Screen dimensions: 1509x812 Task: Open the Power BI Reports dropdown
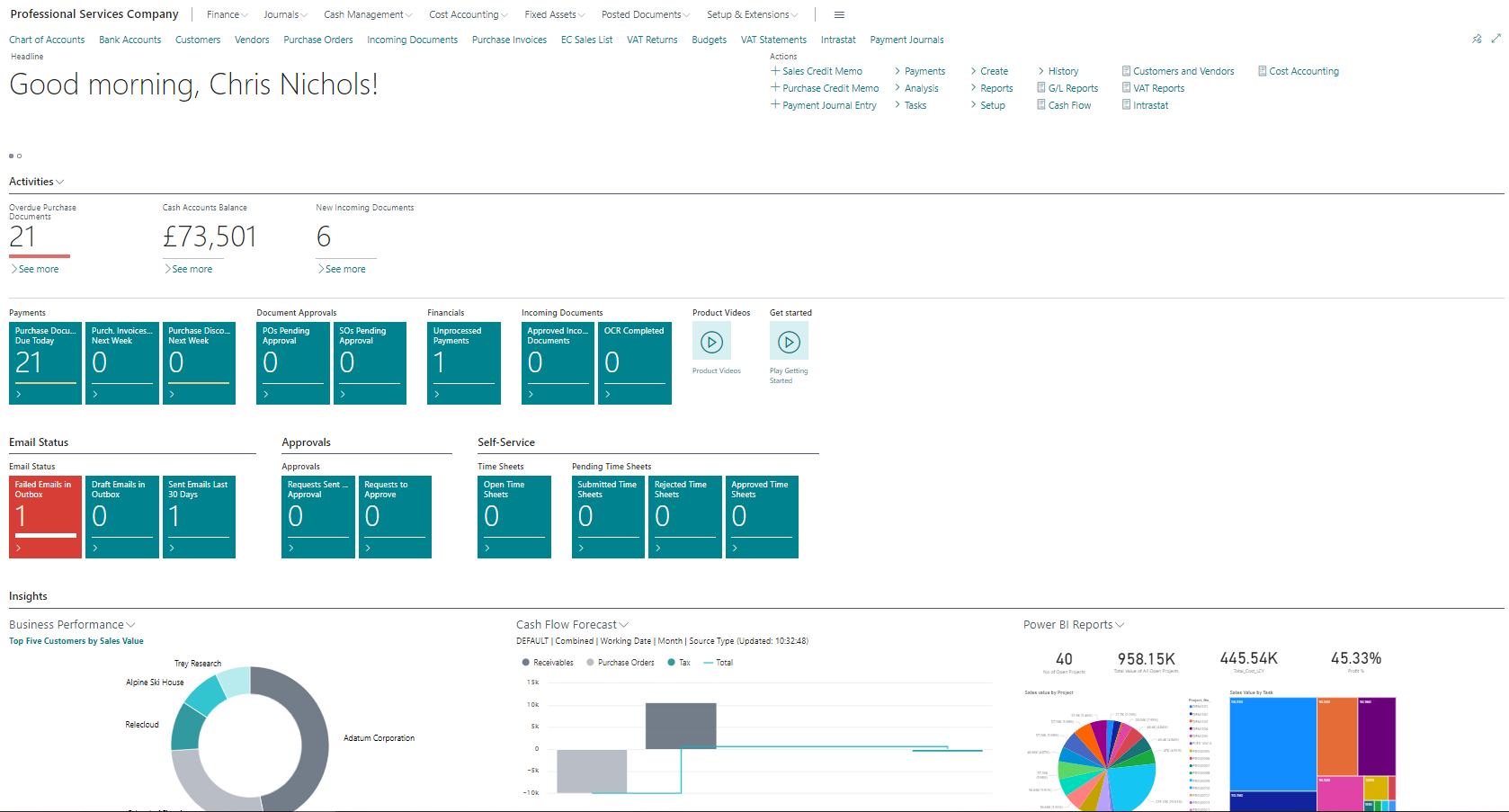[1121, 624]
